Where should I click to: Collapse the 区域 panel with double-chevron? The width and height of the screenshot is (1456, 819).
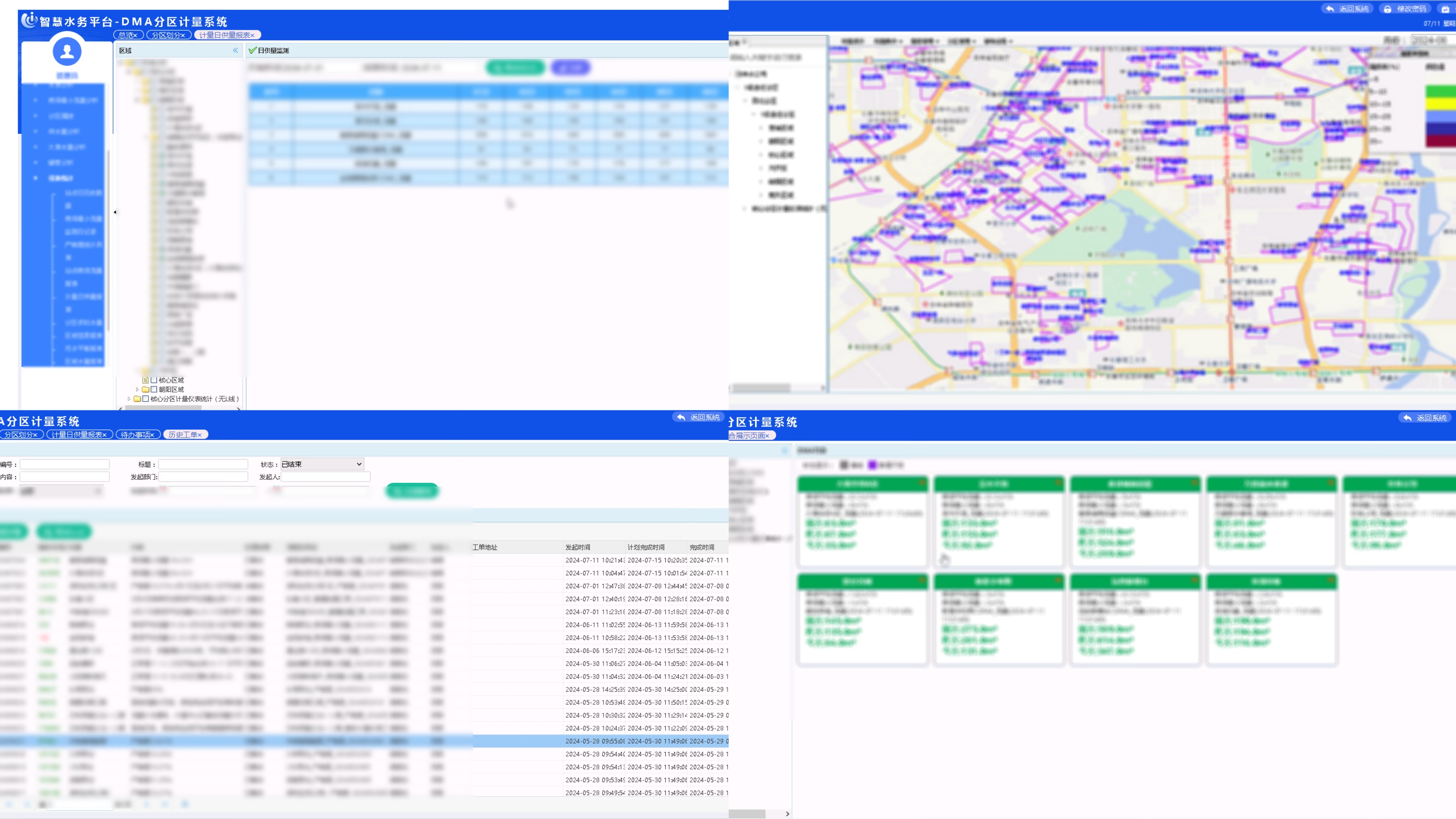point(235,50)
